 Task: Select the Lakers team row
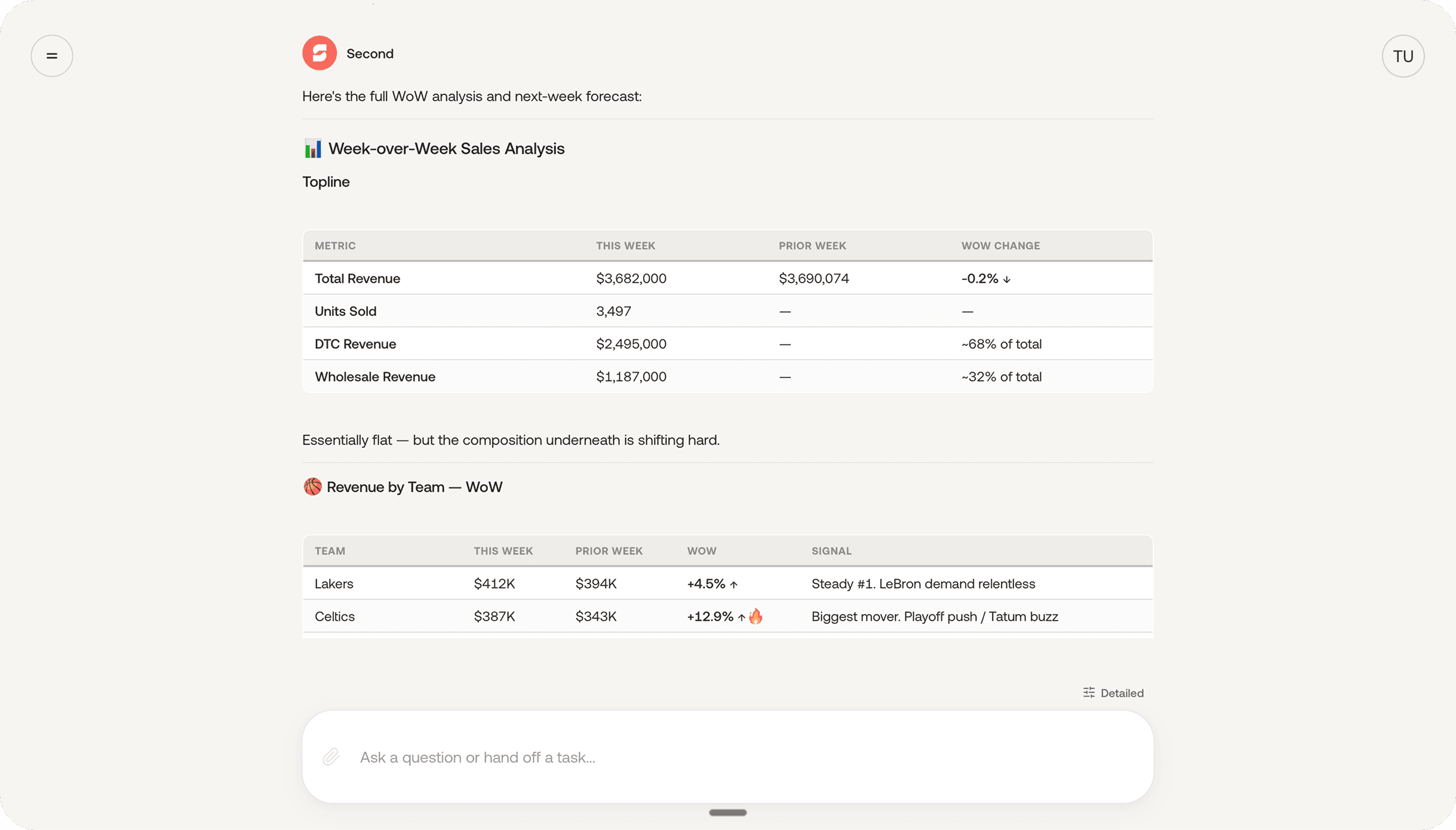[x=334, y=583]
